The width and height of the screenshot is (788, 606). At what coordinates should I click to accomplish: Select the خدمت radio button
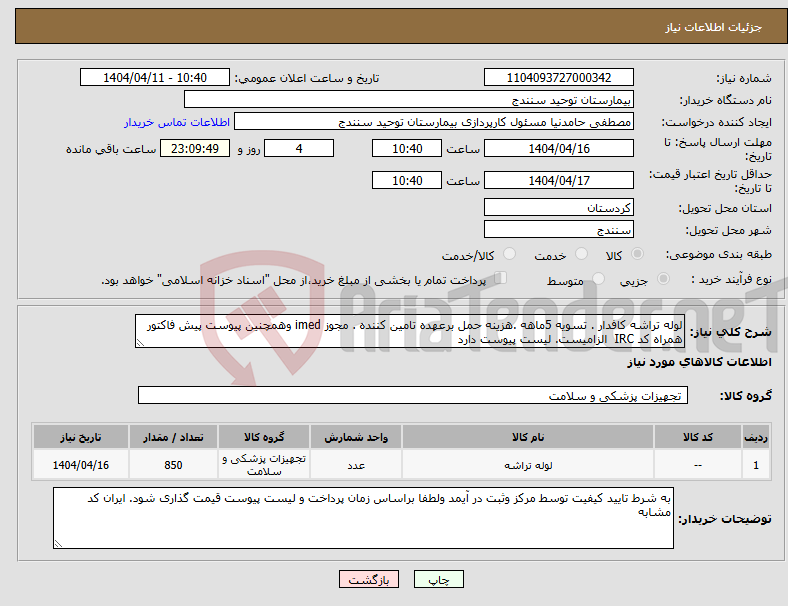tap(581, 254)
